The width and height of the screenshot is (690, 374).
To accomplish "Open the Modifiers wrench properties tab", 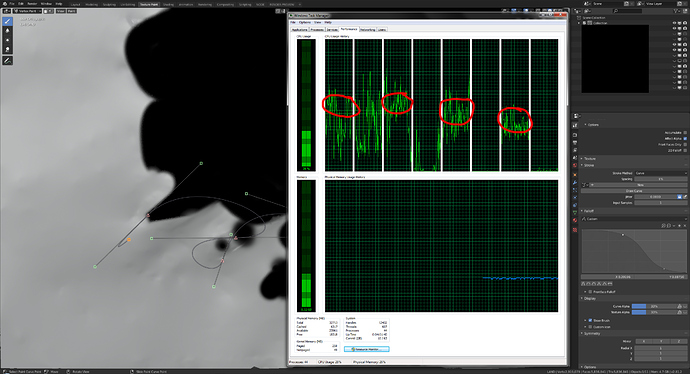I will tap(575, 182).
